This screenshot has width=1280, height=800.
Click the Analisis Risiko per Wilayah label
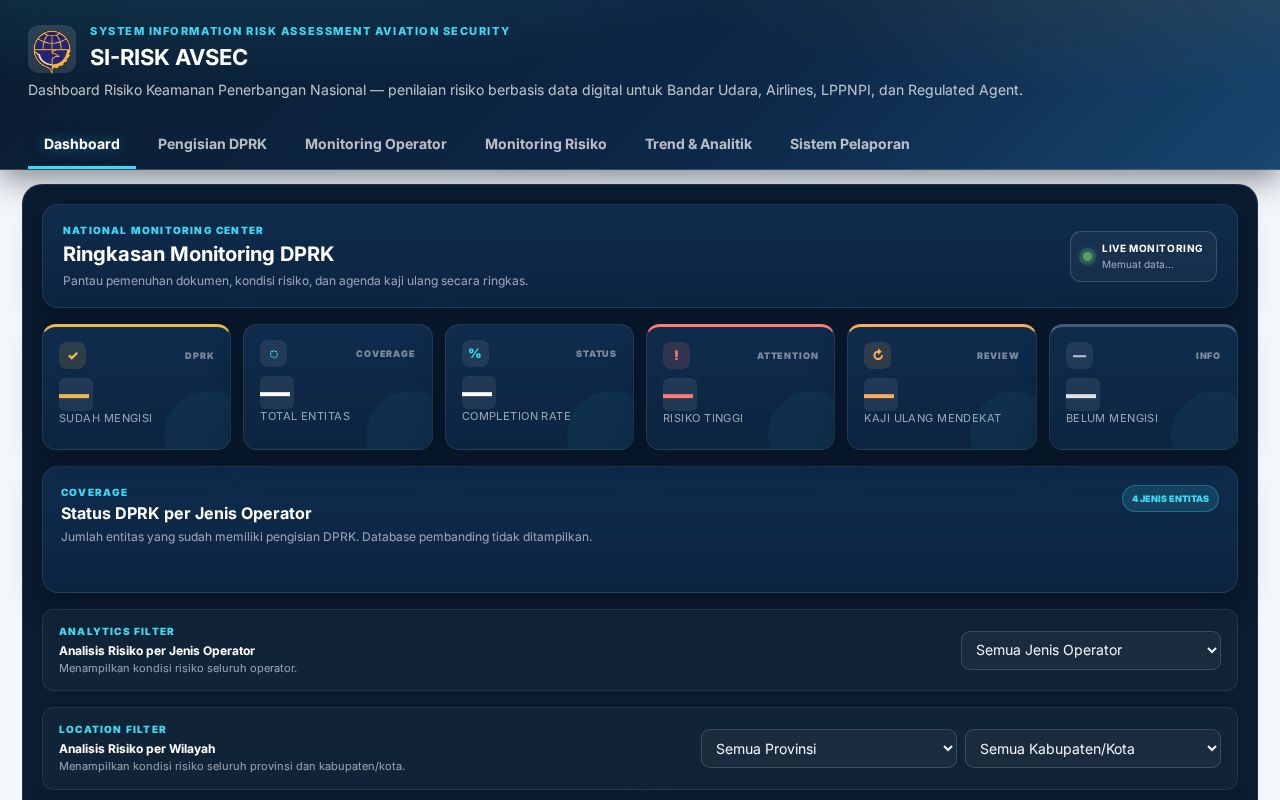click(137, 749)
